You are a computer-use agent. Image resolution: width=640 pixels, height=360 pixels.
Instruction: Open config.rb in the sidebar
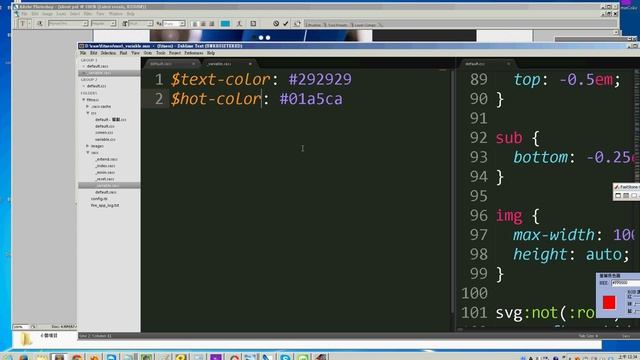pyautogui.click(x=99, y=199)
